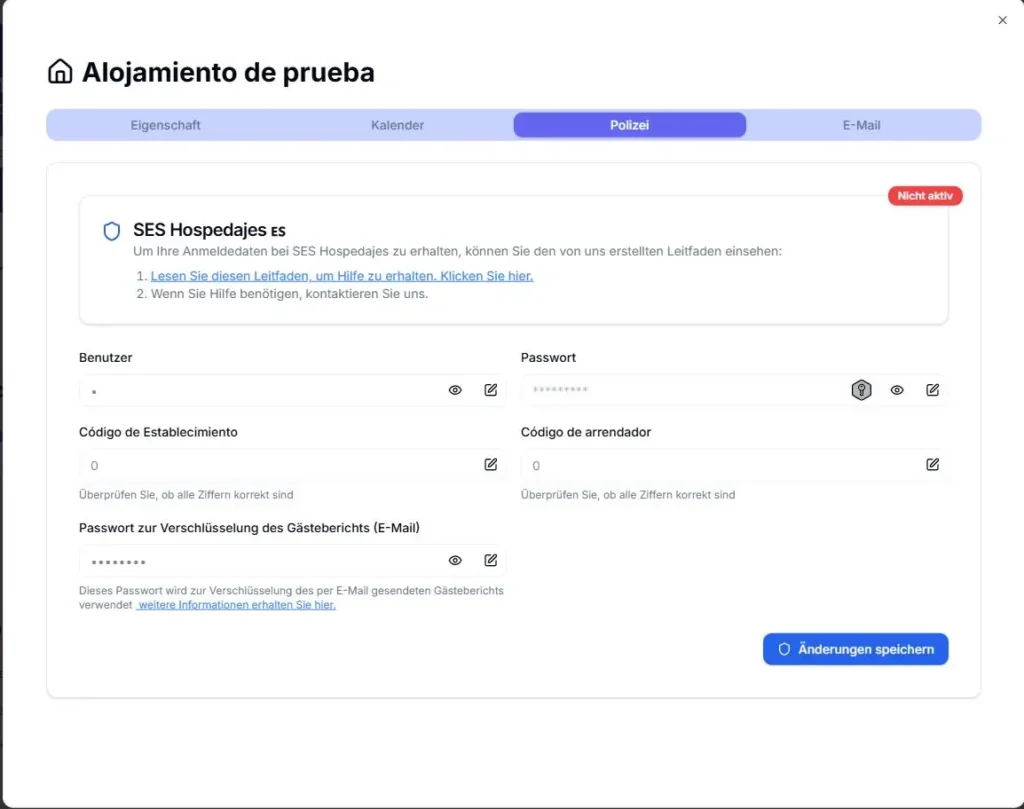Image resolution: width=1024 pixels, height=809 pixels.
Task: Reveal the guest report encryption password
Action: pos(455,560)
